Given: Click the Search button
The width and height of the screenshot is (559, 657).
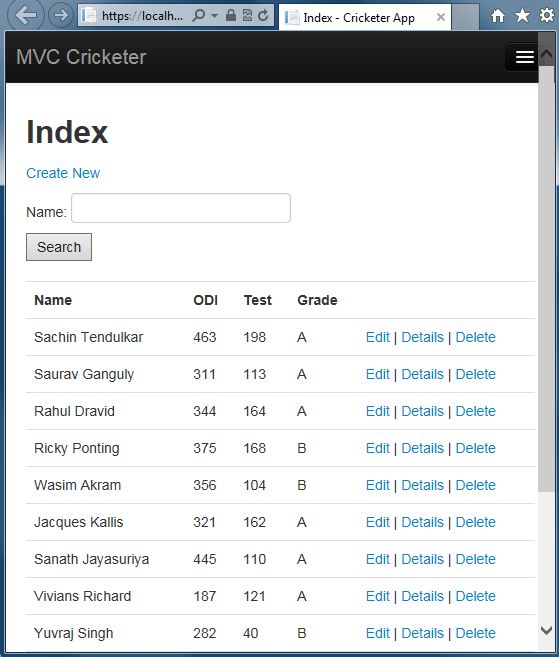Looking at the screenshot, I should (x=59, y=247).
